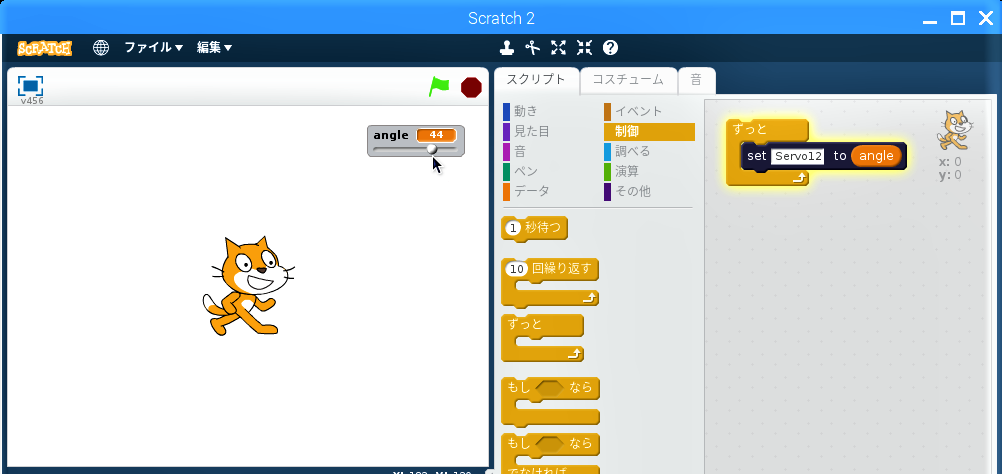This screenshot has width=1002, height=474.
Task: Stop the project with red stop sign
Action: coord(471,88)
